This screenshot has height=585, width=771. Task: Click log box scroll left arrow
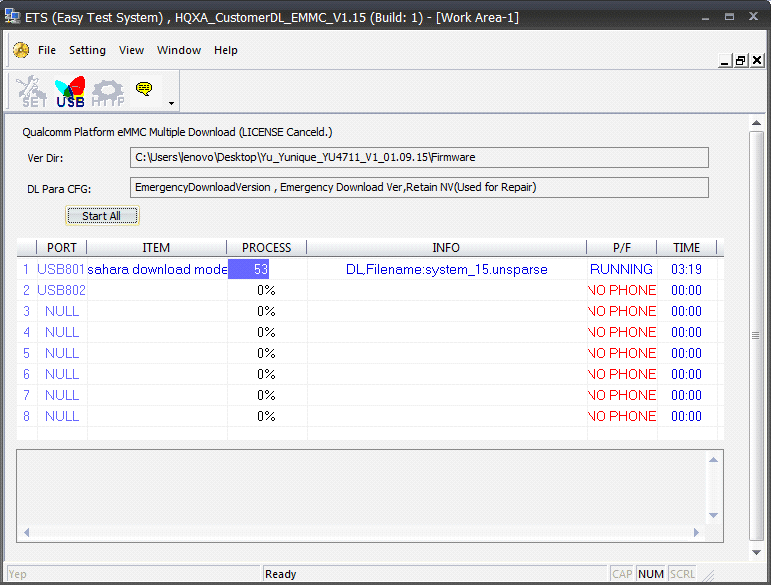tap(27, 532)
